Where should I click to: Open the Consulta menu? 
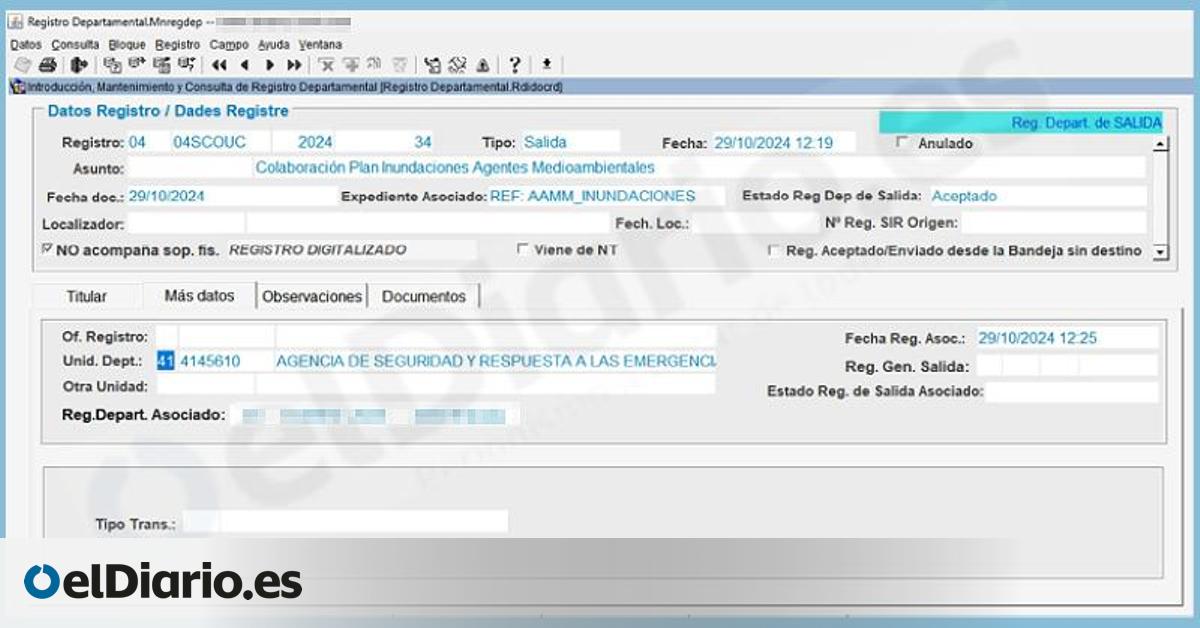[75, 44]
